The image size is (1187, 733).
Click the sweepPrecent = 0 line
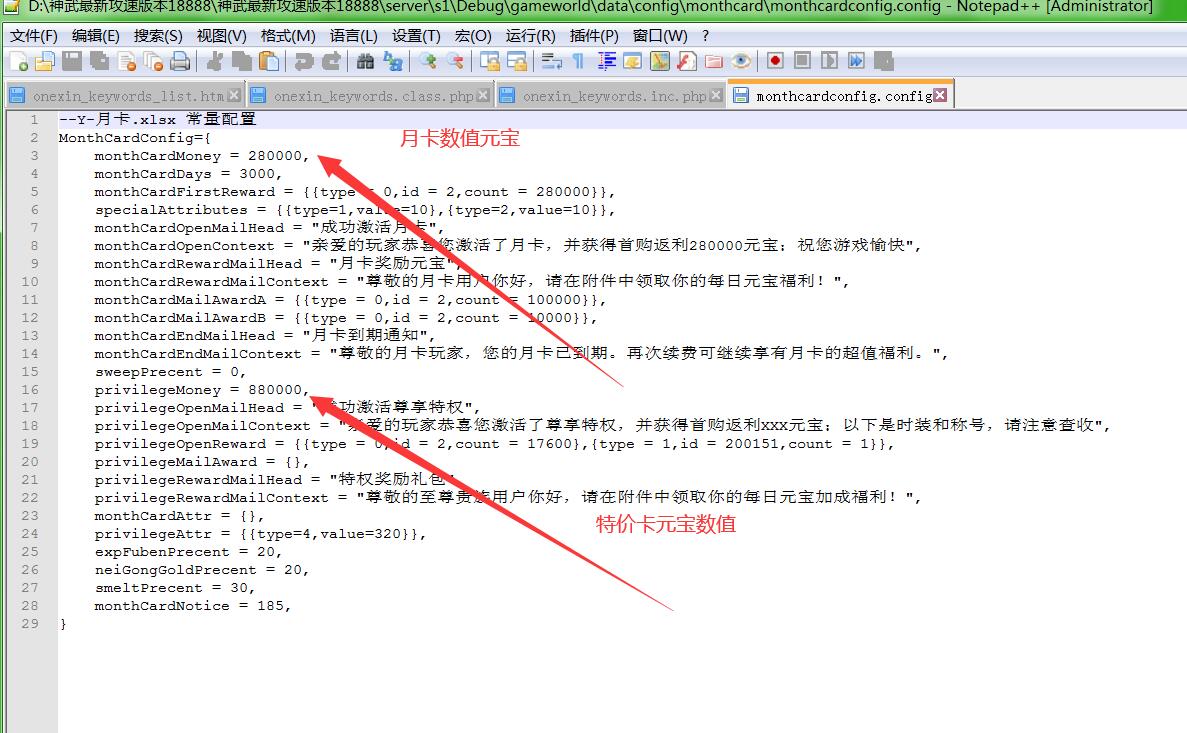[170, 372]
